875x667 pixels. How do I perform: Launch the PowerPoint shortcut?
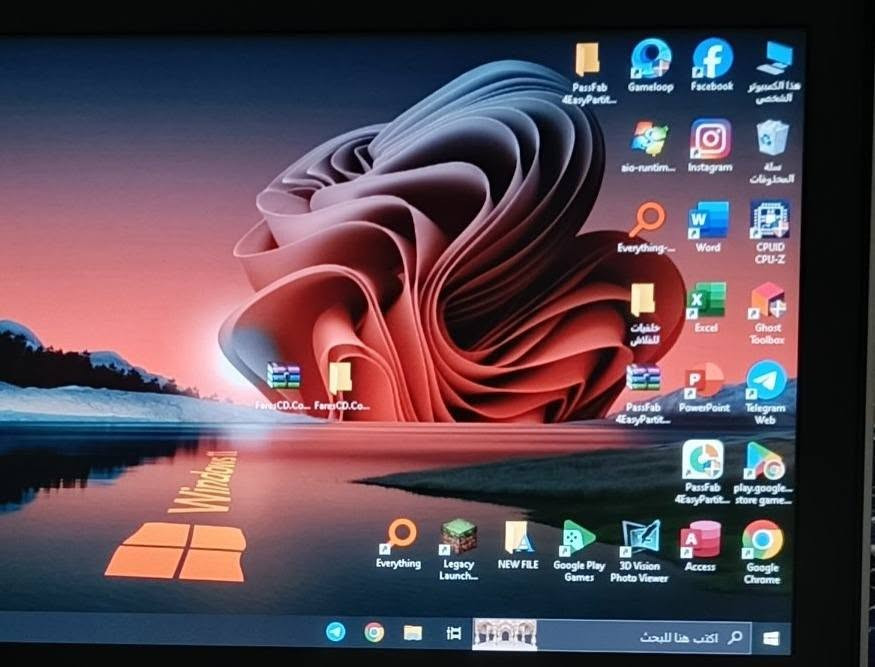coord(704,388)
